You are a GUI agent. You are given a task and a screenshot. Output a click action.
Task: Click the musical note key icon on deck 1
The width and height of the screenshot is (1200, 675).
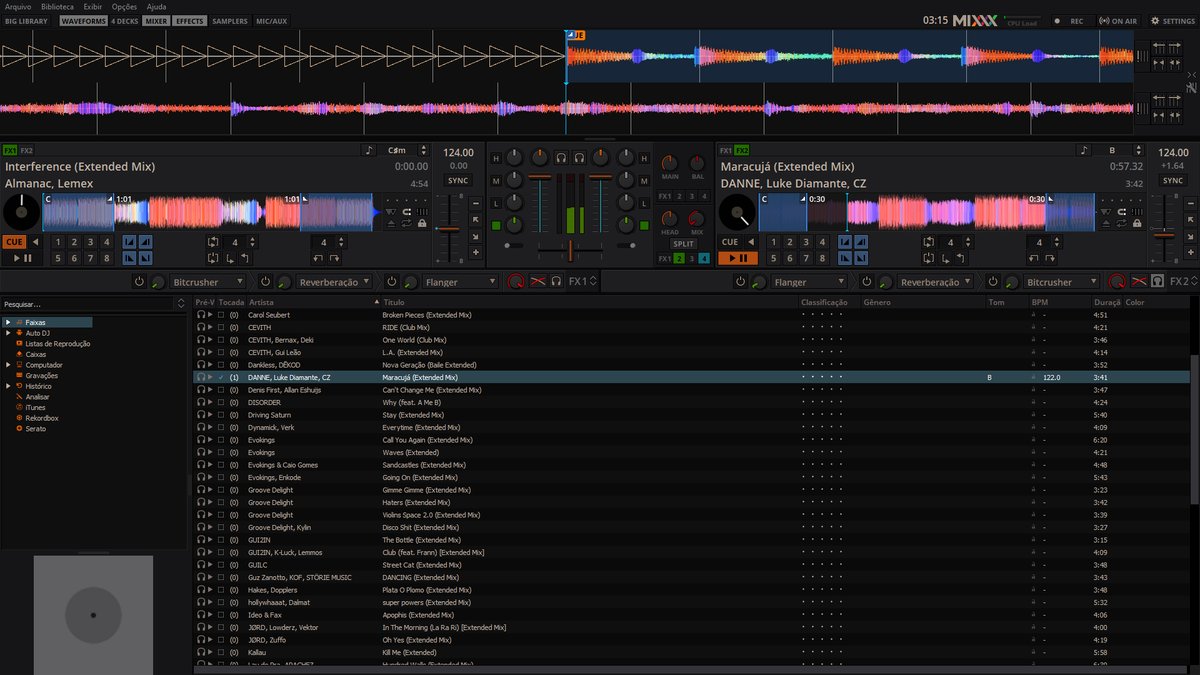(x=368, y=150)
